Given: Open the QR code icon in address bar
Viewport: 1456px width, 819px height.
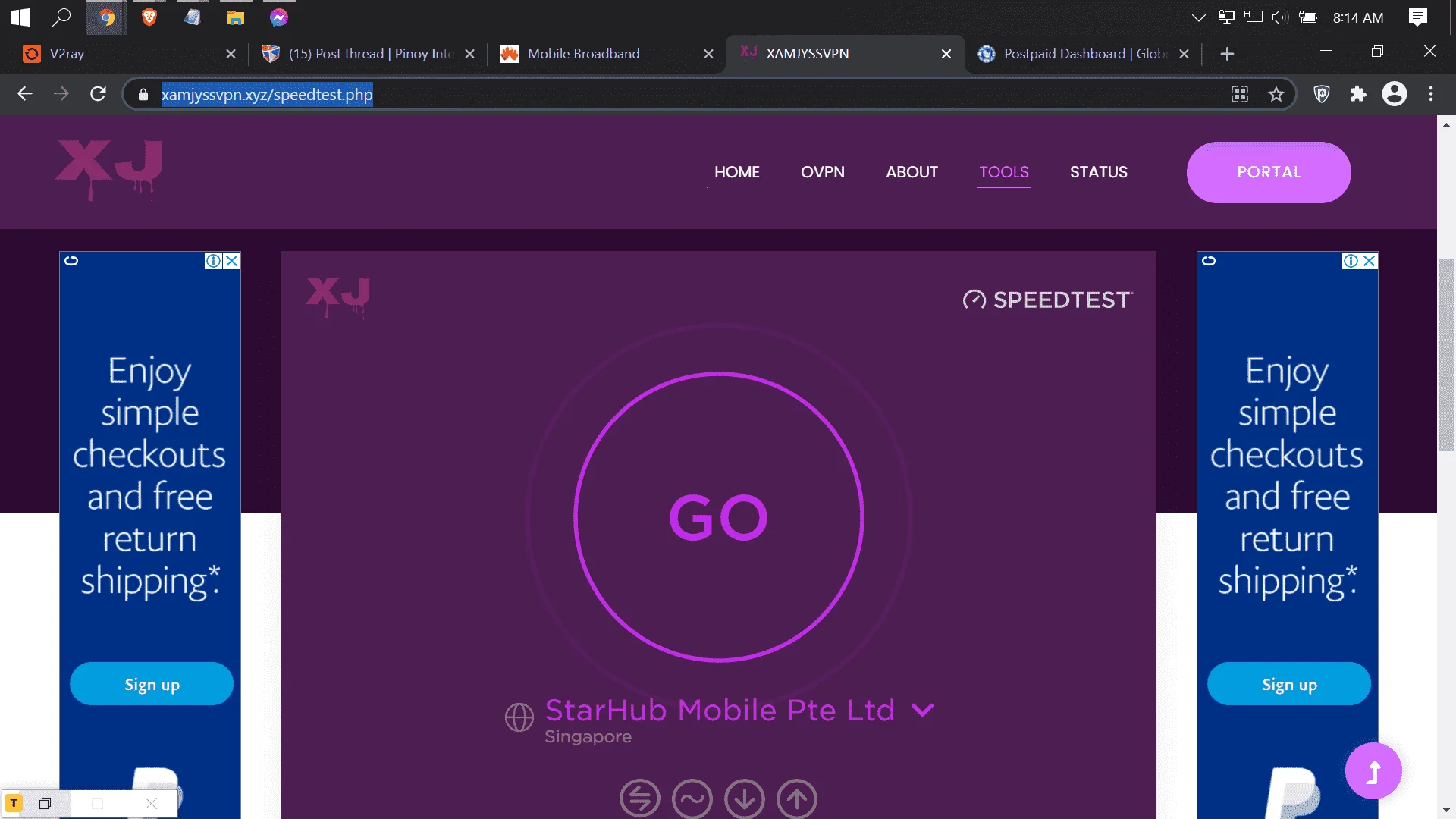Looking at the screenshot, I should (1240, 94).
